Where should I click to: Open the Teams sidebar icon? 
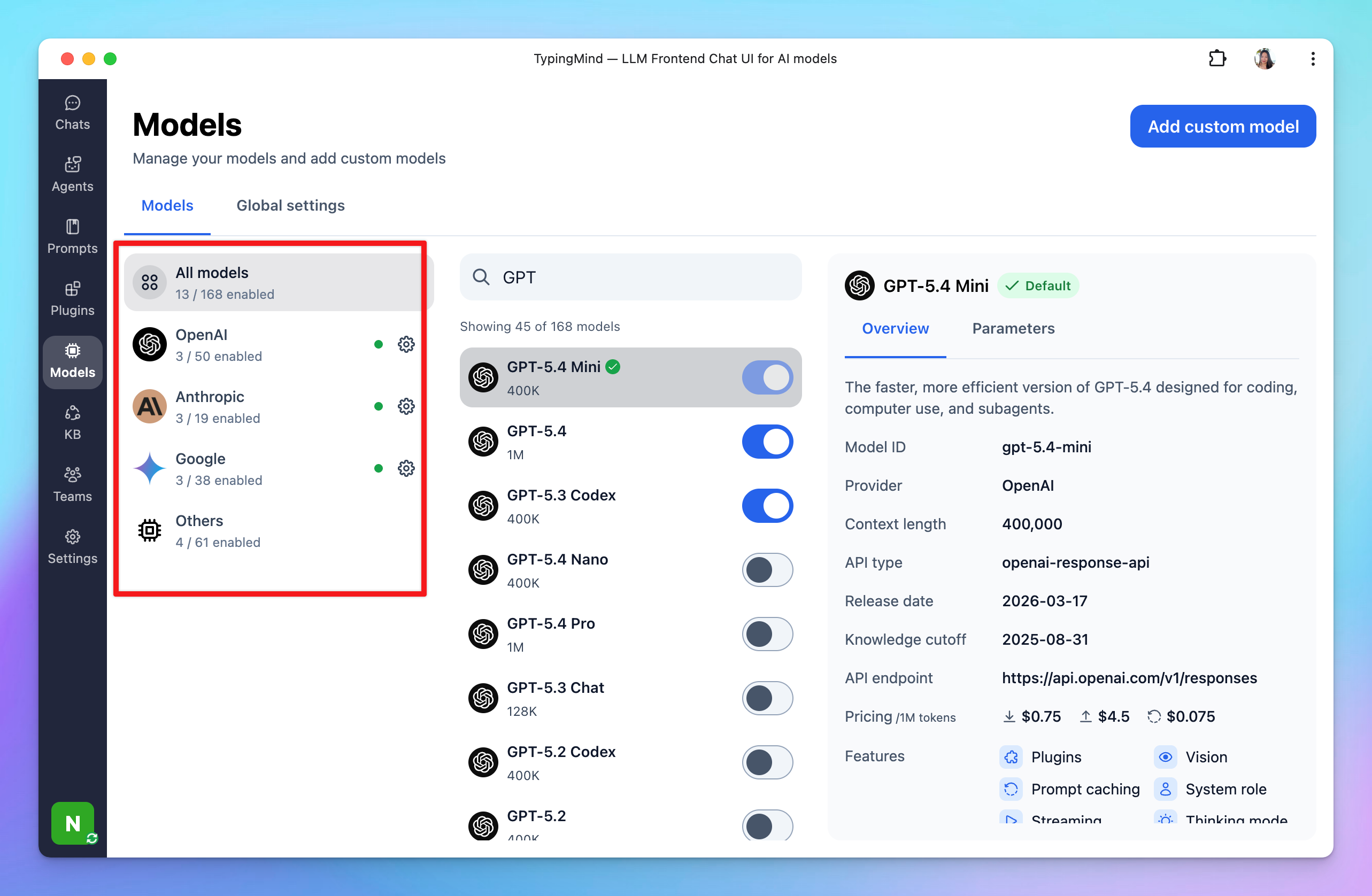coord(72,484)
